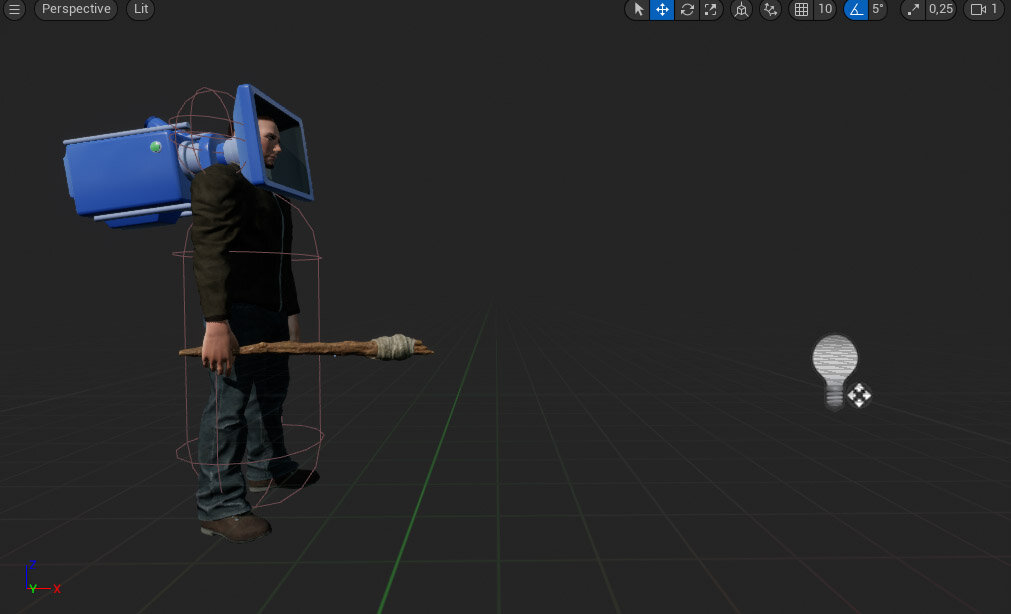Toggle scale snapping icon
1011x614 pixels.
[x=913, y=9]
